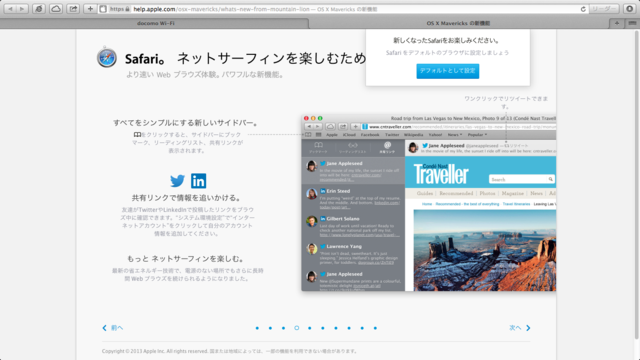Click the page icon left of https
Screen dimensions: 640x360
(x=103, y=9)
